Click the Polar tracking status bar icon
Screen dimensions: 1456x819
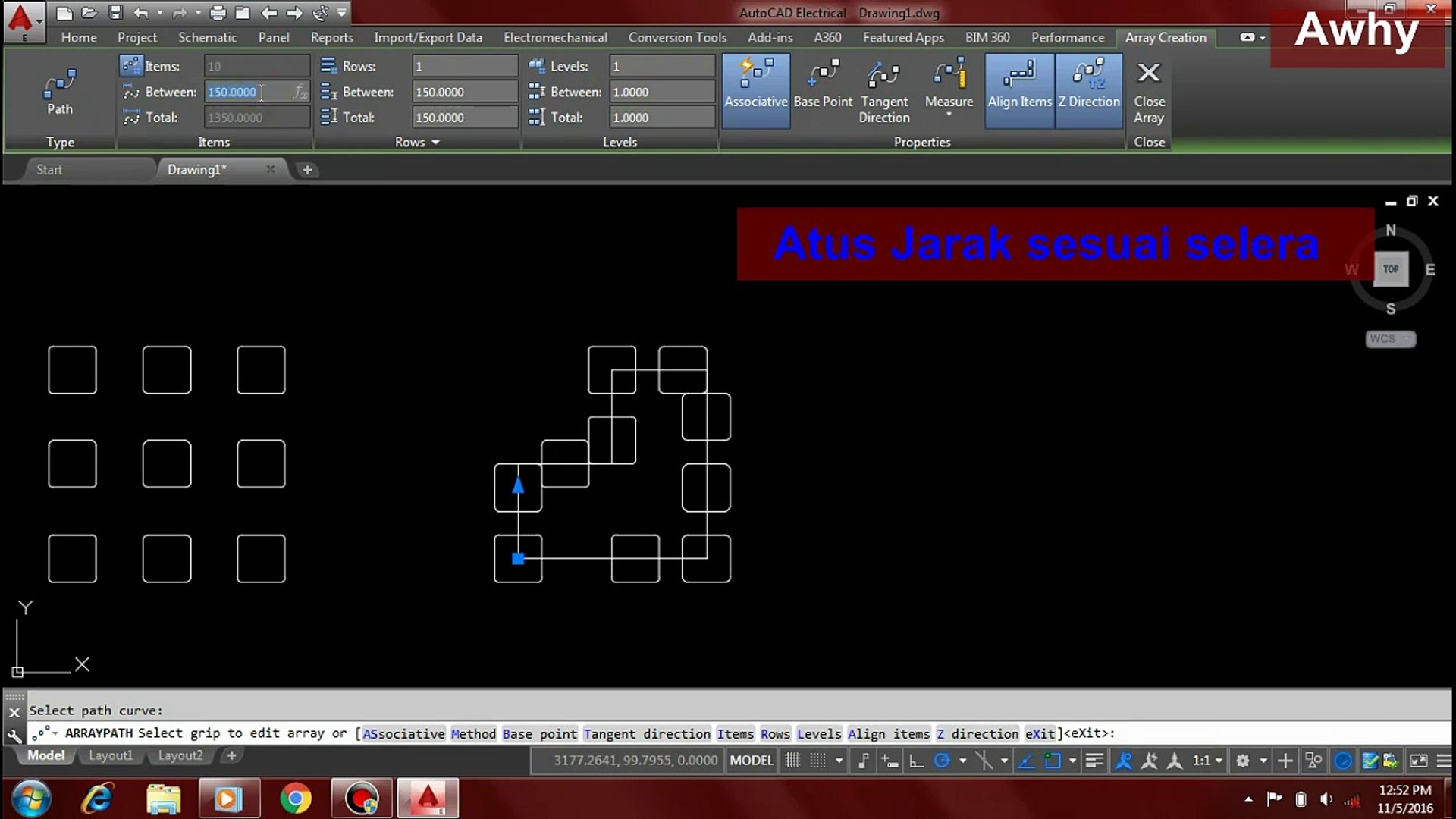(x=942, y=761)
